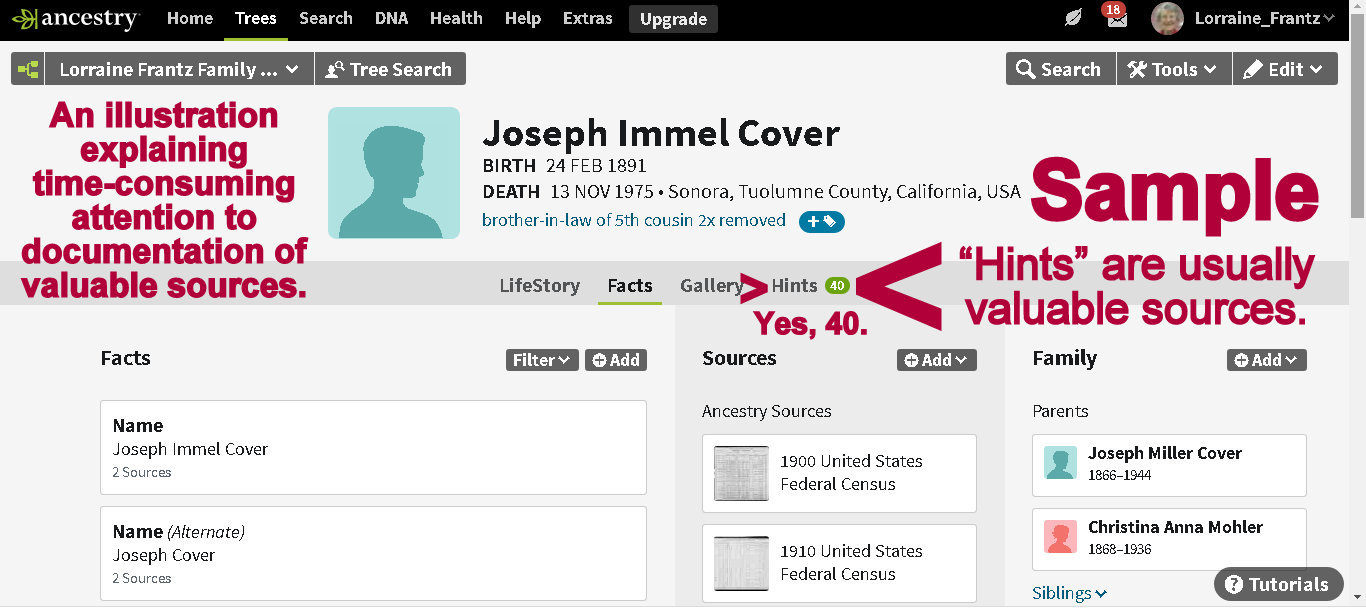
Task: Open the green leaf hints icon
Action: pos(1073,18)
